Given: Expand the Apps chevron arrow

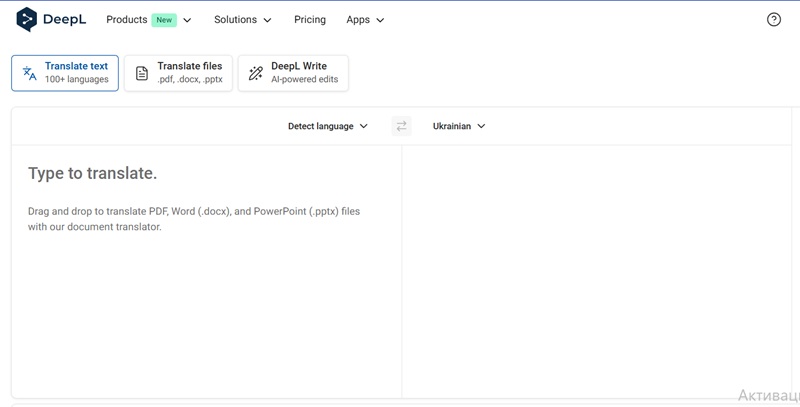Looking at the screenshot, I should (x=380, y=20).
